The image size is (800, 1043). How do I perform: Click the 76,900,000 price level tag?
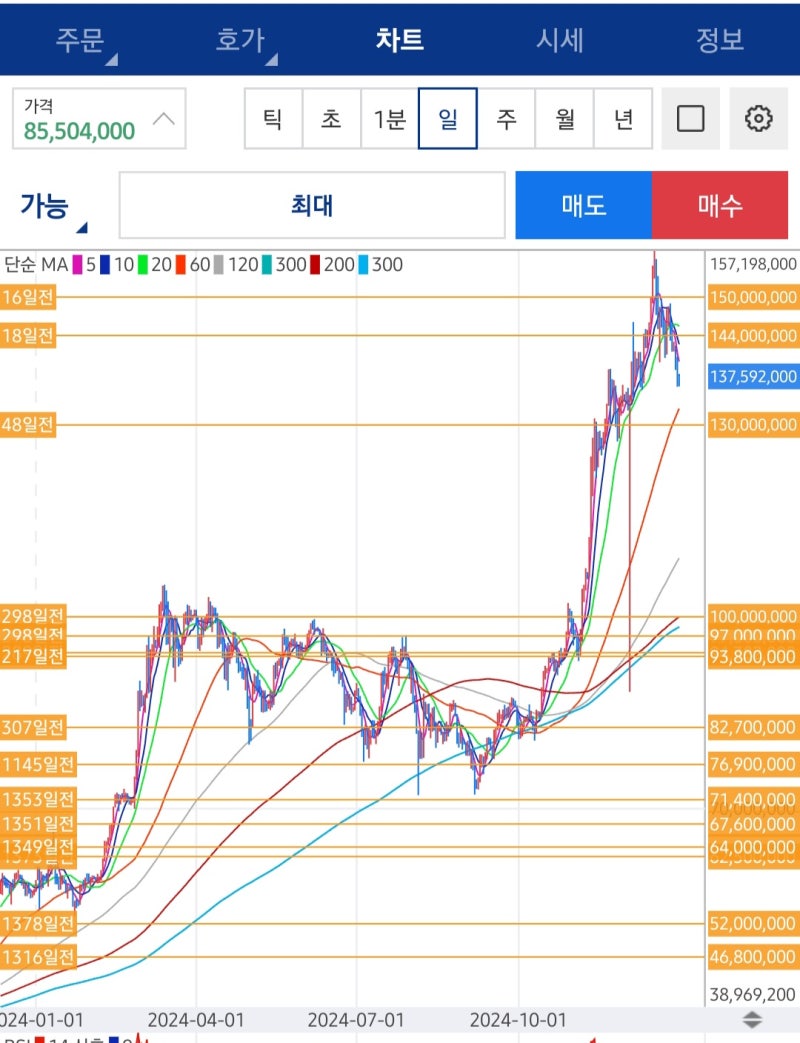point(753,764)
